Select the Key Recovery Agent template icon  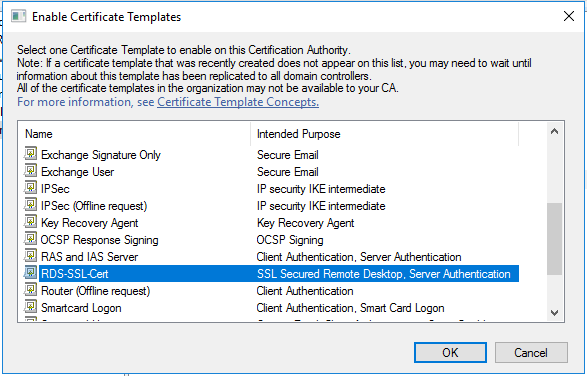tap(31, 222)
